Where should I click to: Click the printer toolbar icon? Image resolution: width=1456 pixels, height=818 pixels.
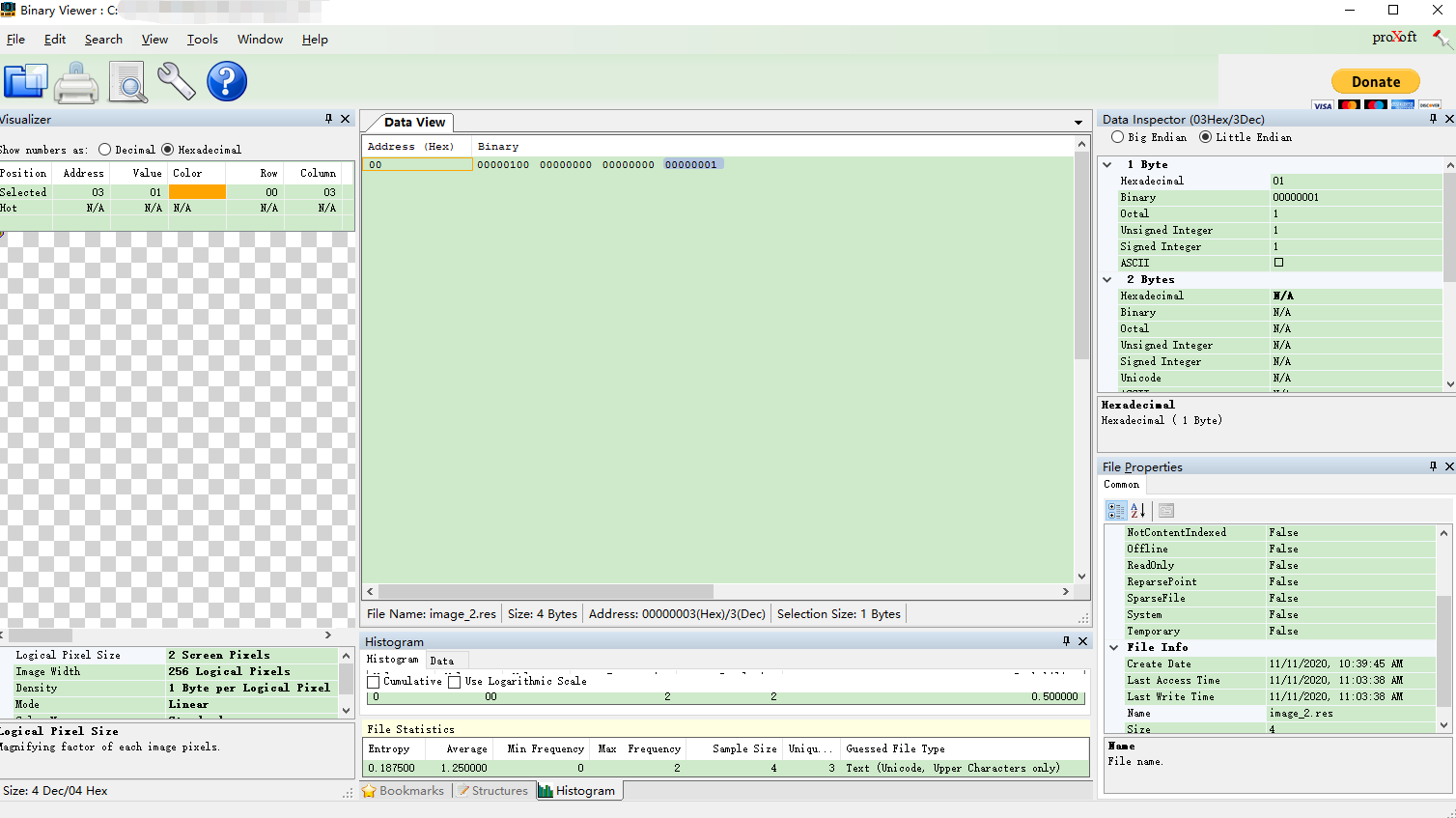click(x=76, y=82)
